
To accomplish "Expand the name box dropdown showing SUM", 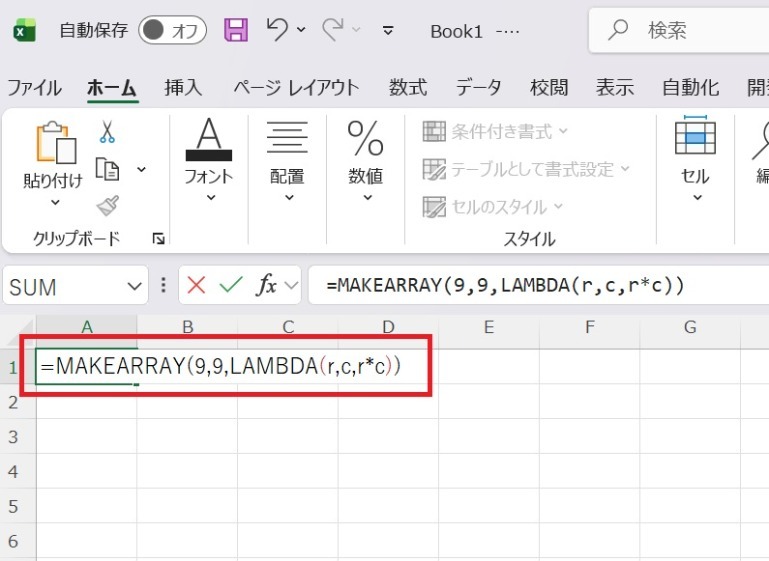I will [134, 286].
